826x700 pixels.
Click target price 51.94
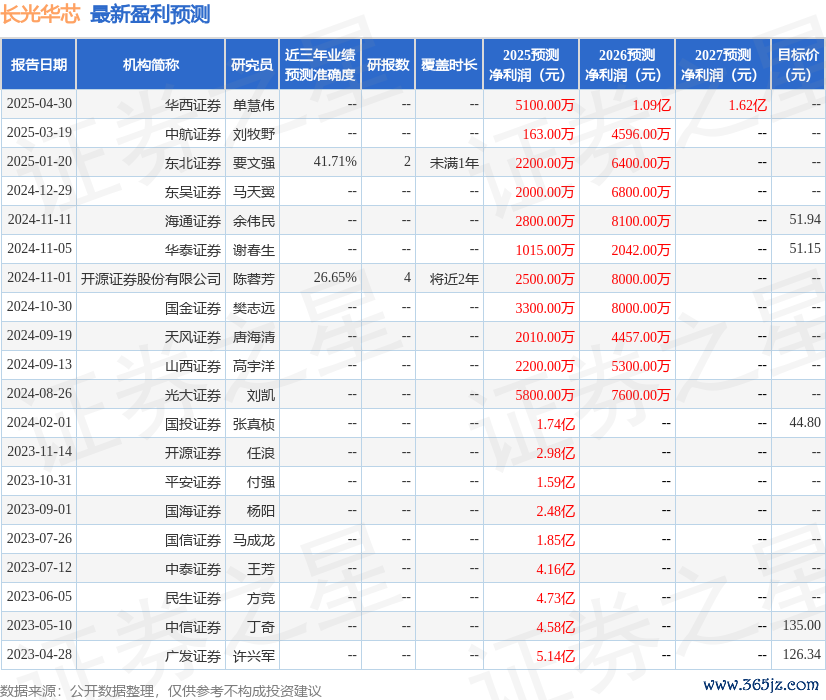point(805,219)
